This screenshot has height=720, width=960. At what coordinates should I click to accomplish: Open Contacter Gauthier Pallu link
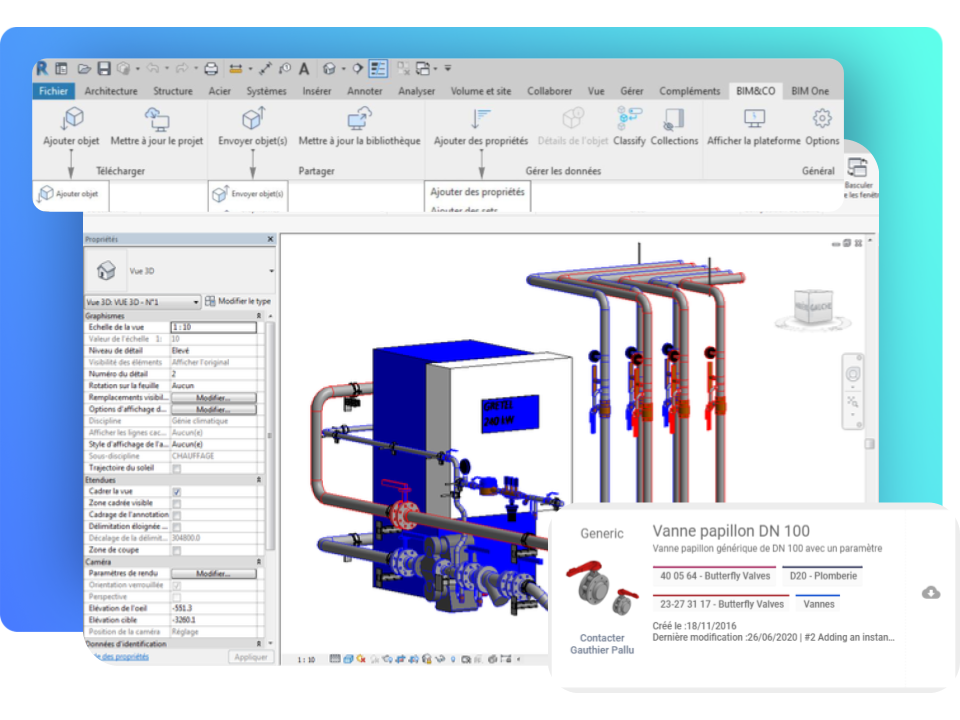pos(602,644)
